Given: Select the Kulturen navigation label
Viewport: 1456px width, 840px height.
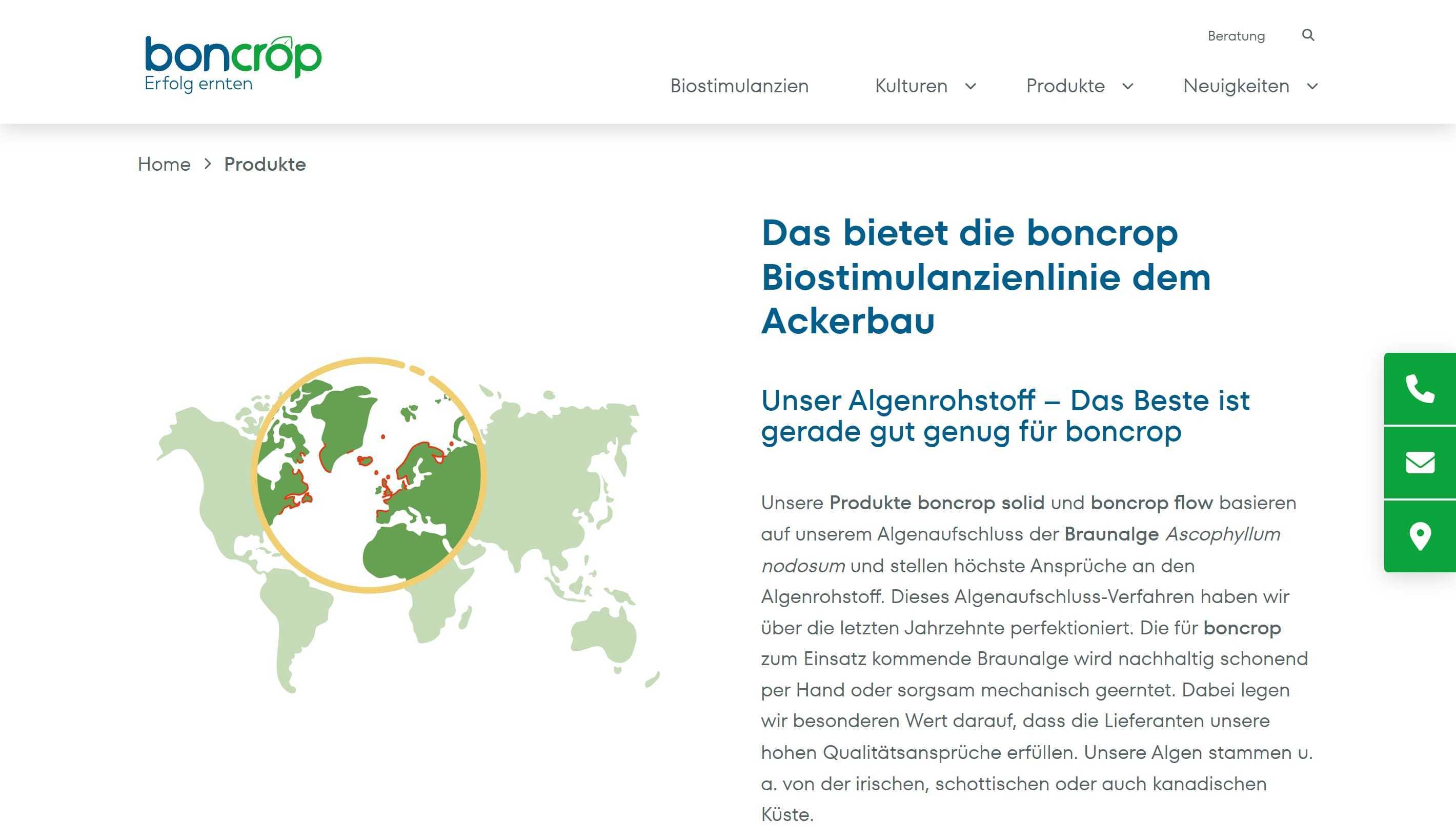Looking at the screenshot, I should coord(911,86).
